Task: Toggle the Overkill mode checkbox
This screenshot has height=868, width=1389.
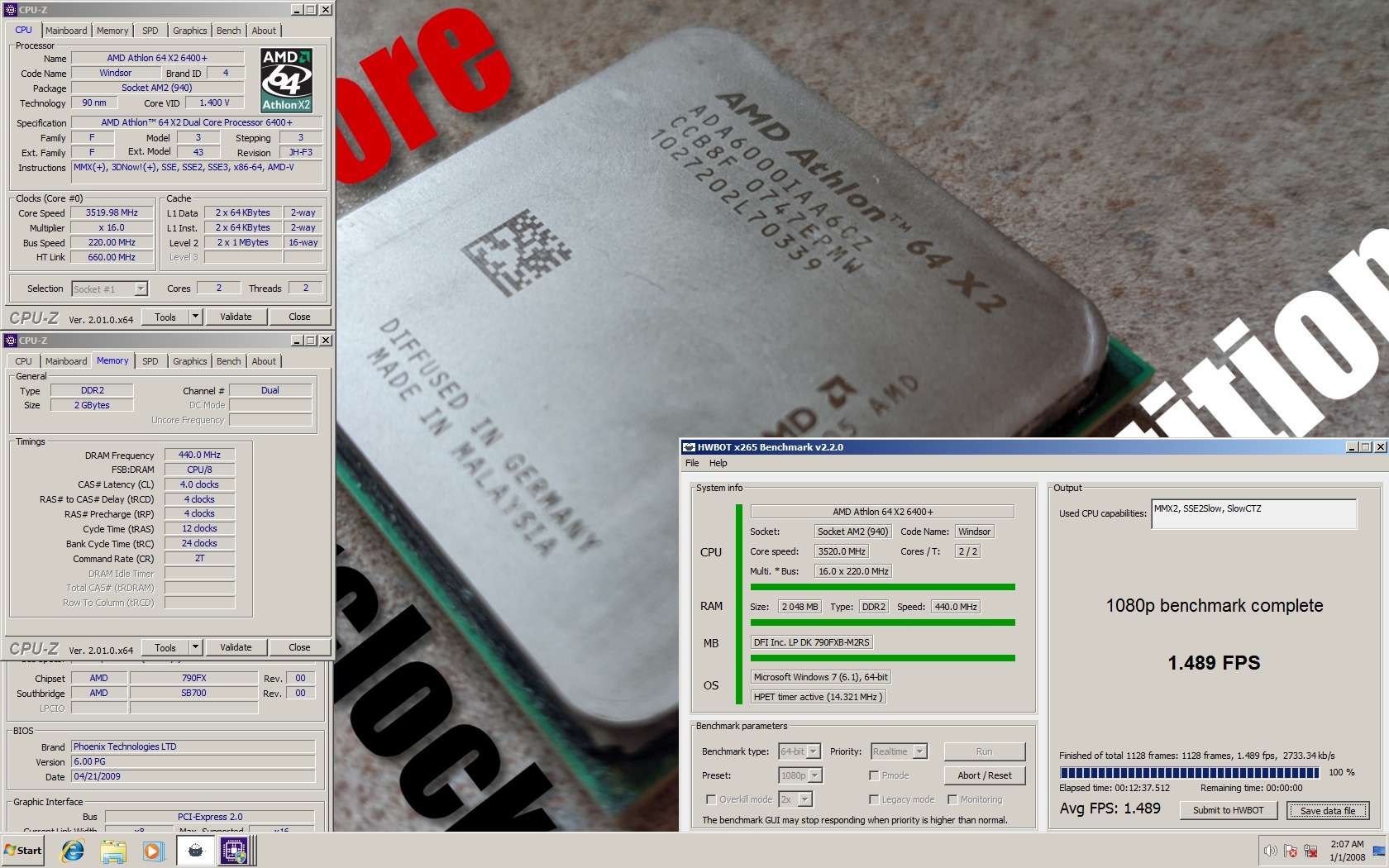Action: (711, 799)
